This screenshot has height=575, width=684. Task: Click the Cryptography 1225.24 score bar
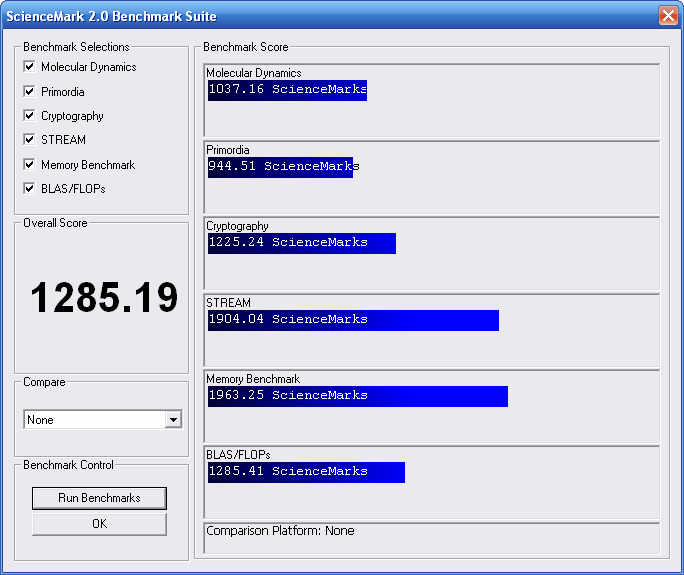[x=302, y=243]
